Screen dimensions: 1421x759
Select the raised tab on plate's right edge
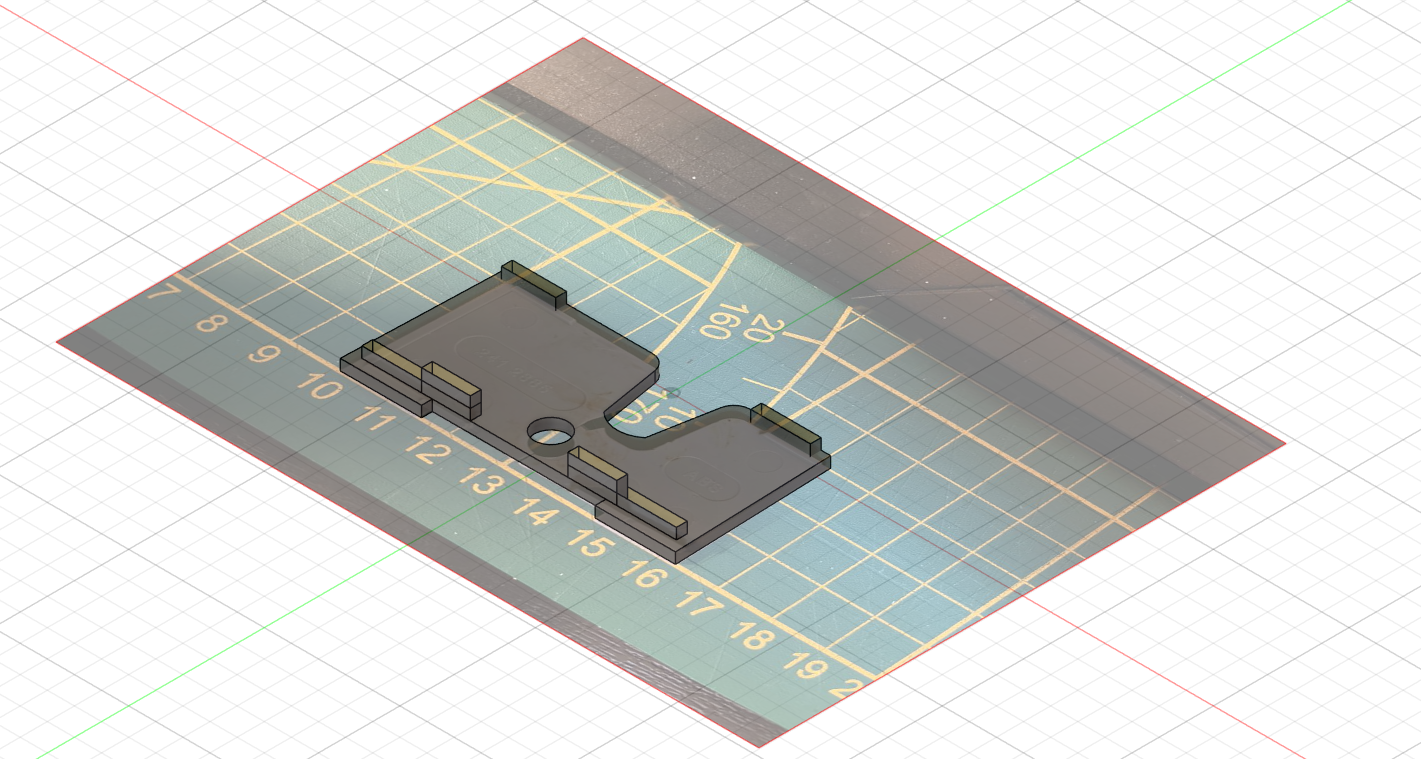[x=786, y=430]
